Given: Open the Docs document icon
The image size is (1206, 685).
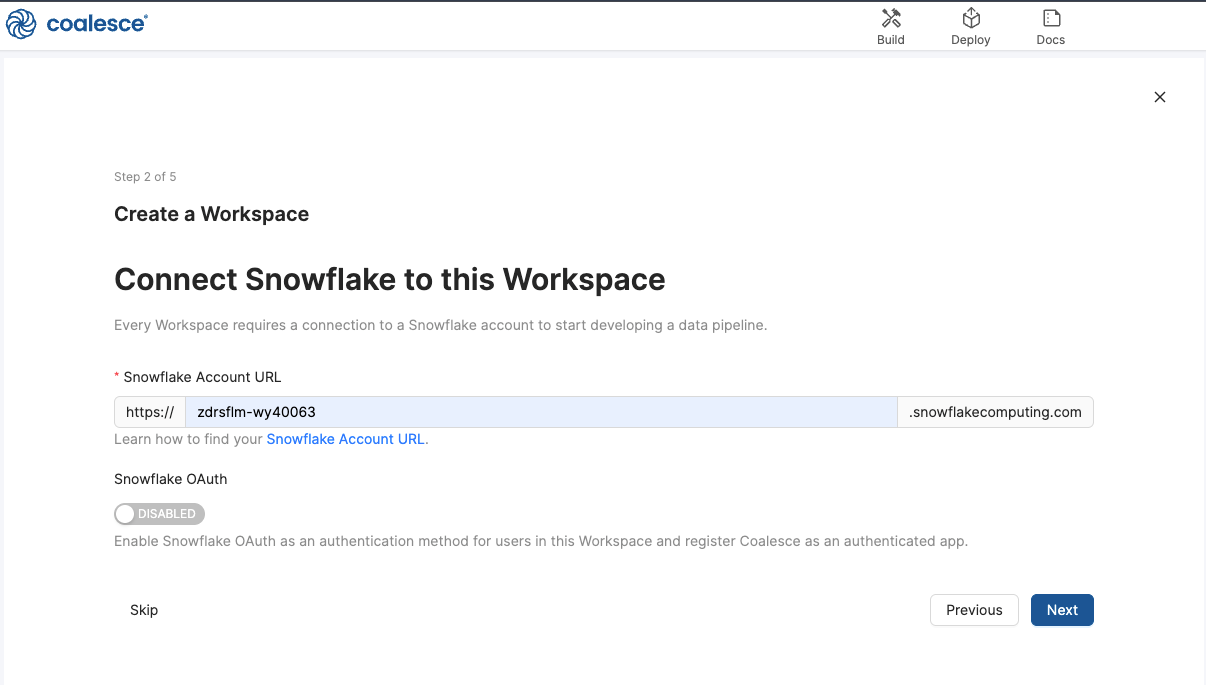Looking at the screenshot, I should [x=1050, y=18].
